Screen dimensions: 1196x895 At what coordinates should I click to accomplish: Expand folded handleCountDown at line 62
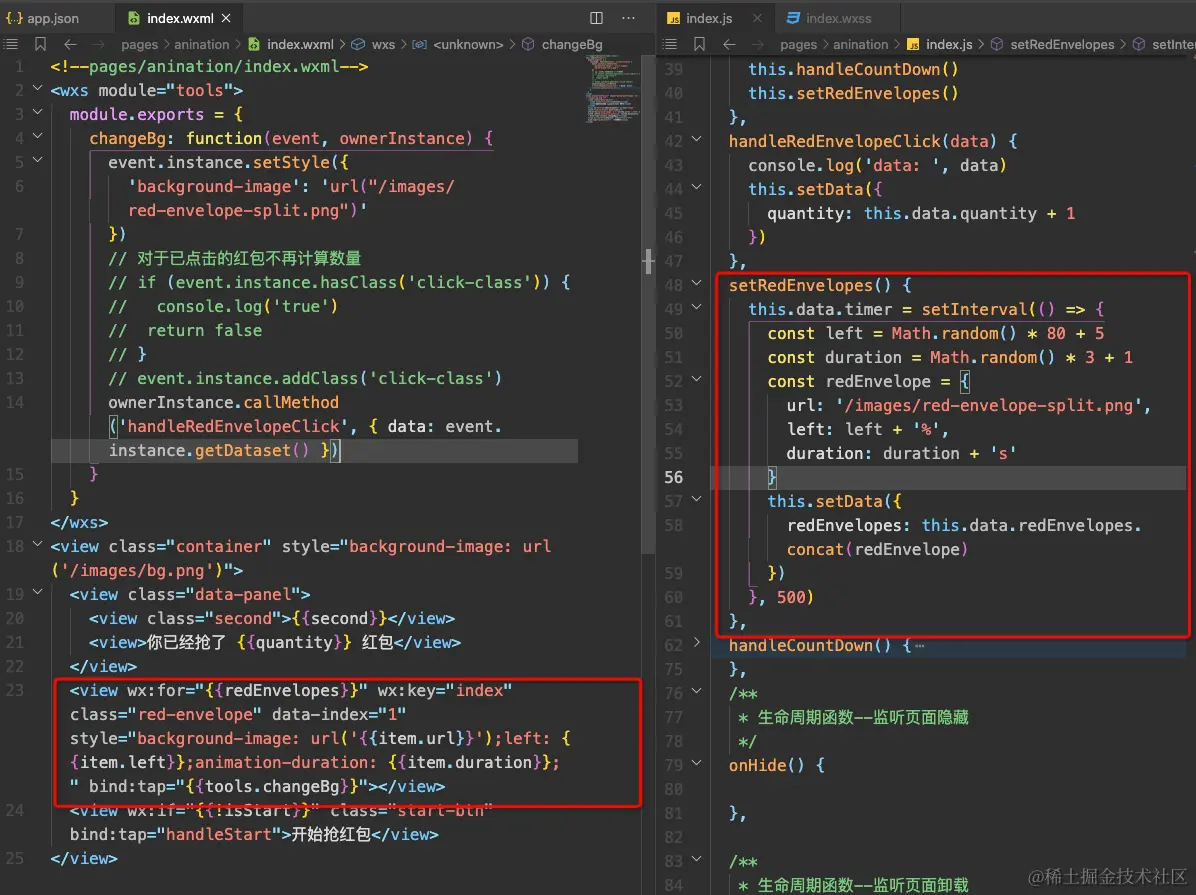(696, 643)
